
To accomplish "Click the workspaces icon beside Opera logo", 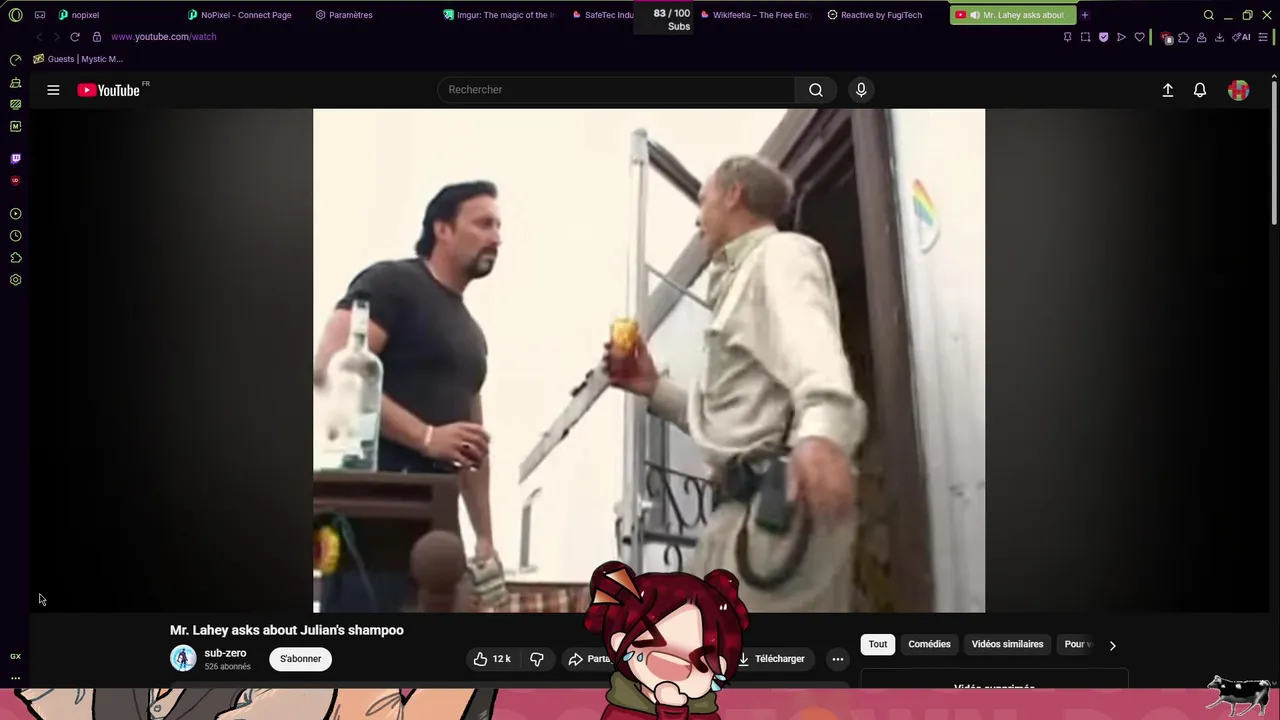I will point(40,15).
